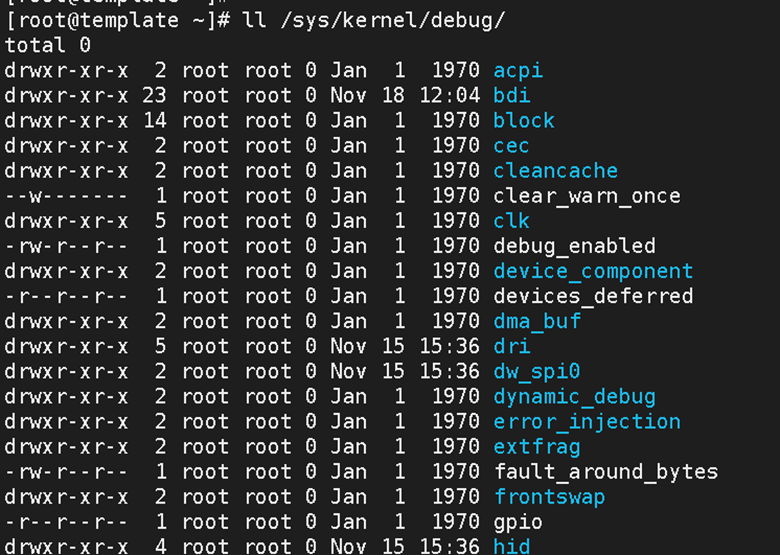Screen dimensions: 780x555
Task: Click the acpi directory name
Action: click(518, 71)
